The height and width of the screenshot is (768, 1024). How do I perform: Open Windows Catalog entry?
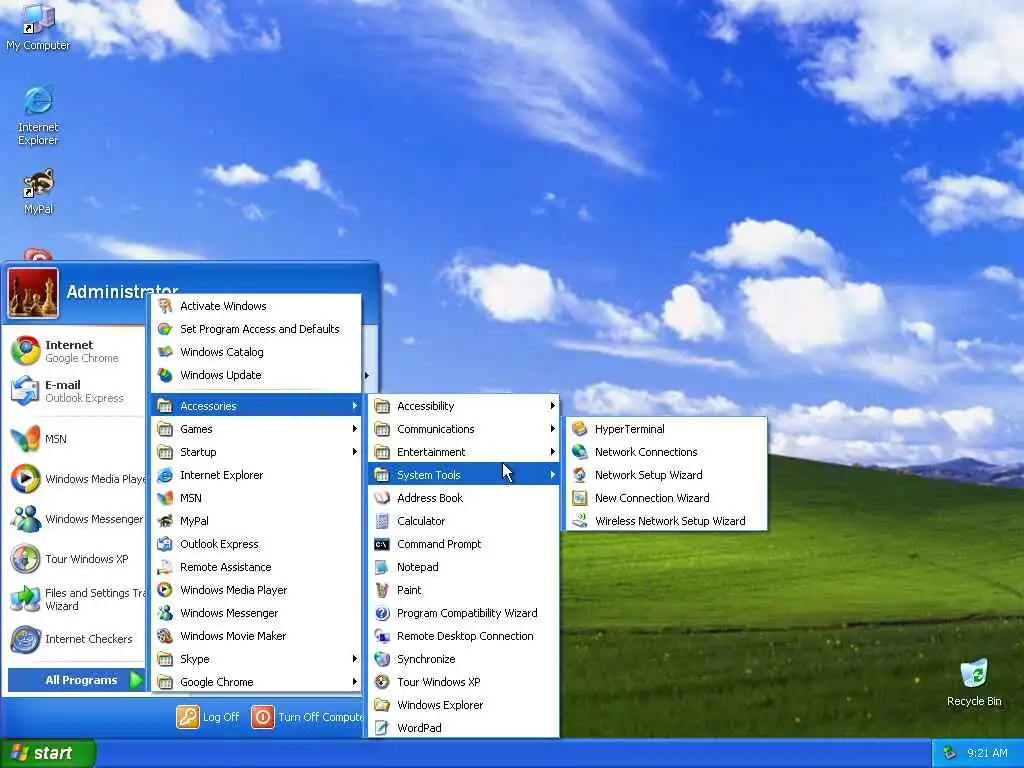pos(257,352)
